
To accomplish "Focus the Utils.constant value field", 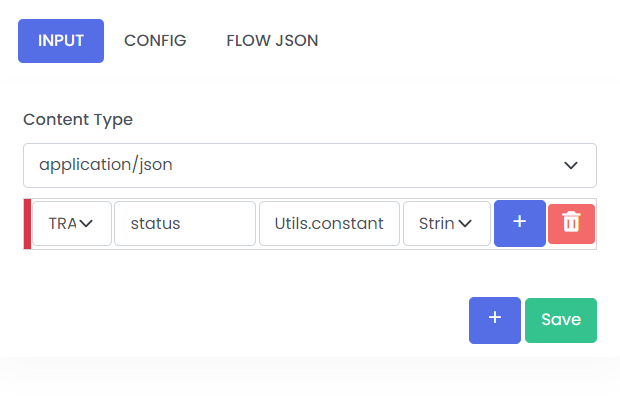I will tap(329, 224).
